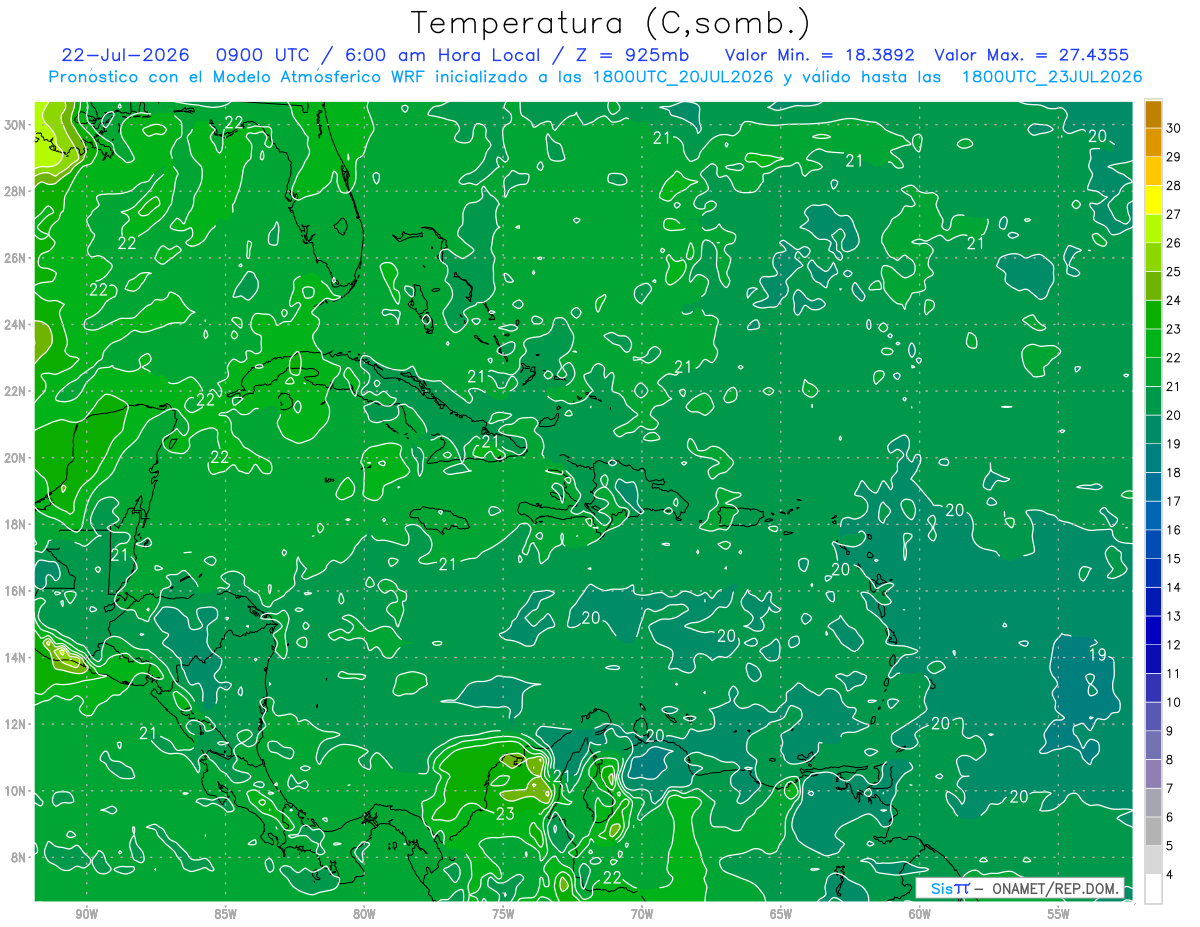Pick the teal swatch between 18 and 19
Screen dimensions: 1200x927
[1153, 458]
